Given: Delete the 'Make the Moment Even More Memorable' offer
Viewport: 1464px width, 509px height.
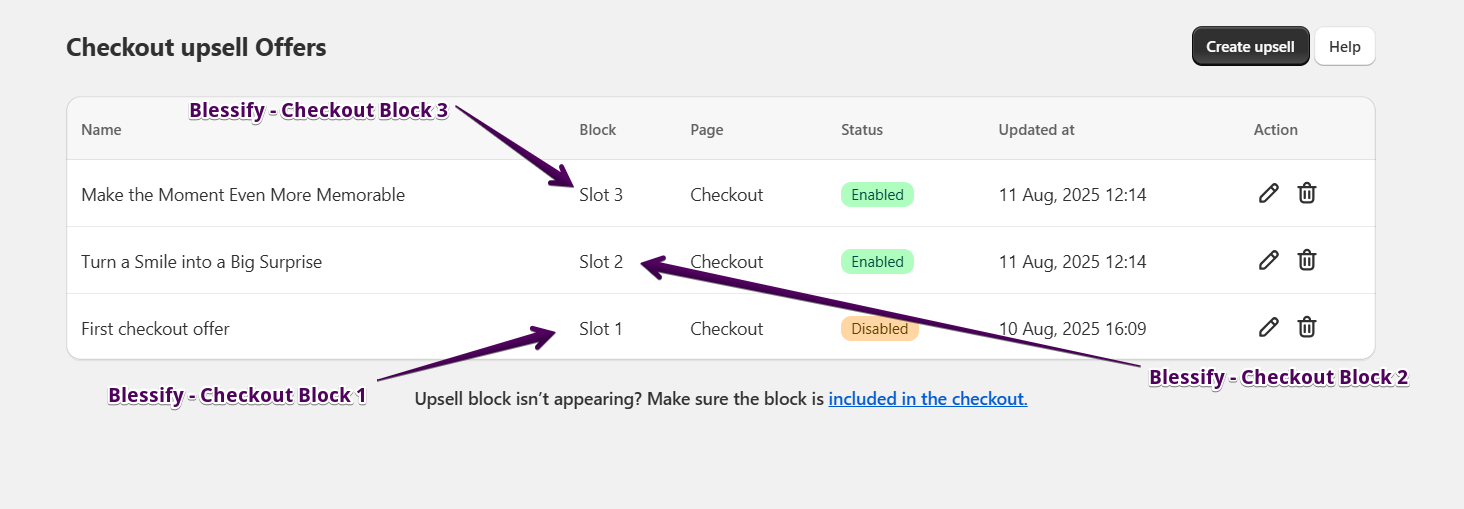Looking at the screenshot, I should (x=1306, y=194).
